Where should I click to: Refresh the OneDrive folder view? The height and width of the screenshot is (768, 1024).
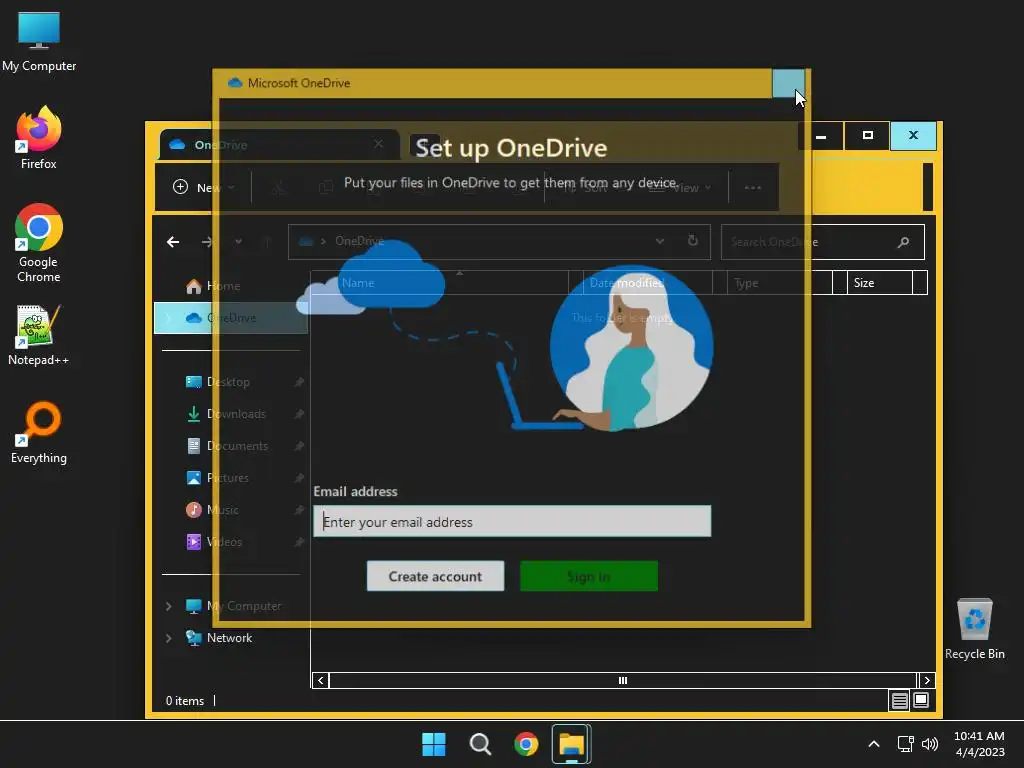tap(692, 241)
